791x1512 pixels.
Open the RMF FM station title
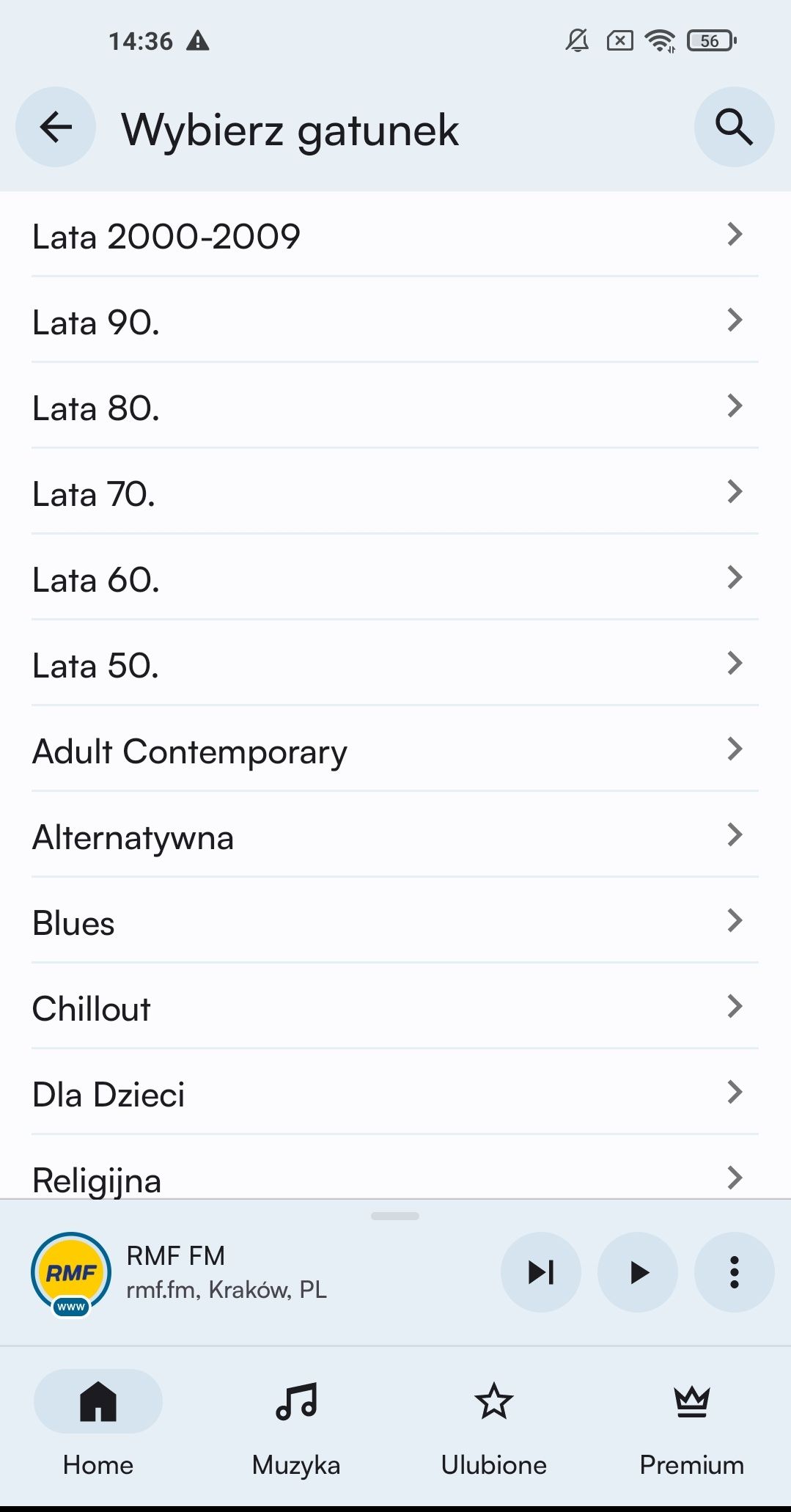tap(176, 1255)
